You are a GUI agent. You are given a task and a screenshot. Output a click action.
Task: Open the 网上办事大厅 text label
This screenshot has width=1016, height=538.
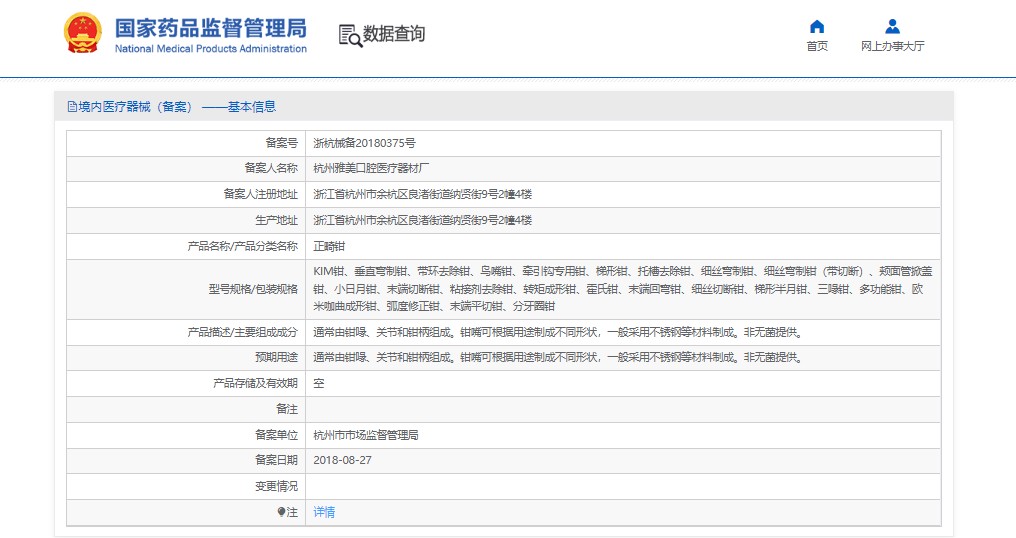892,46
